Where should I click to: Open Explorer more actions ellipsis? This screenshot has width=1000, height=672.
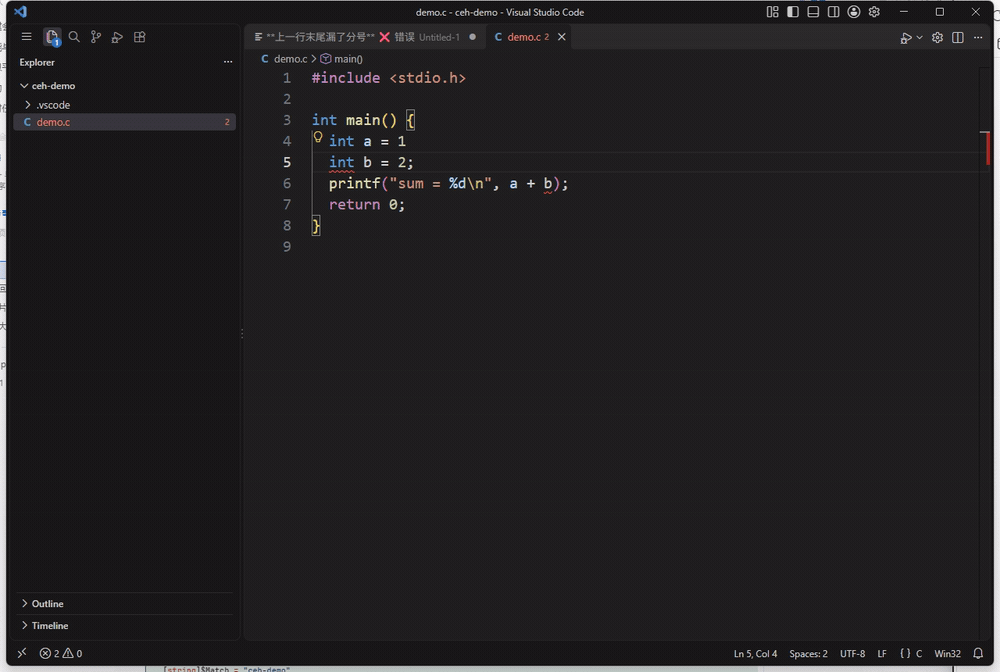[228, 62]
